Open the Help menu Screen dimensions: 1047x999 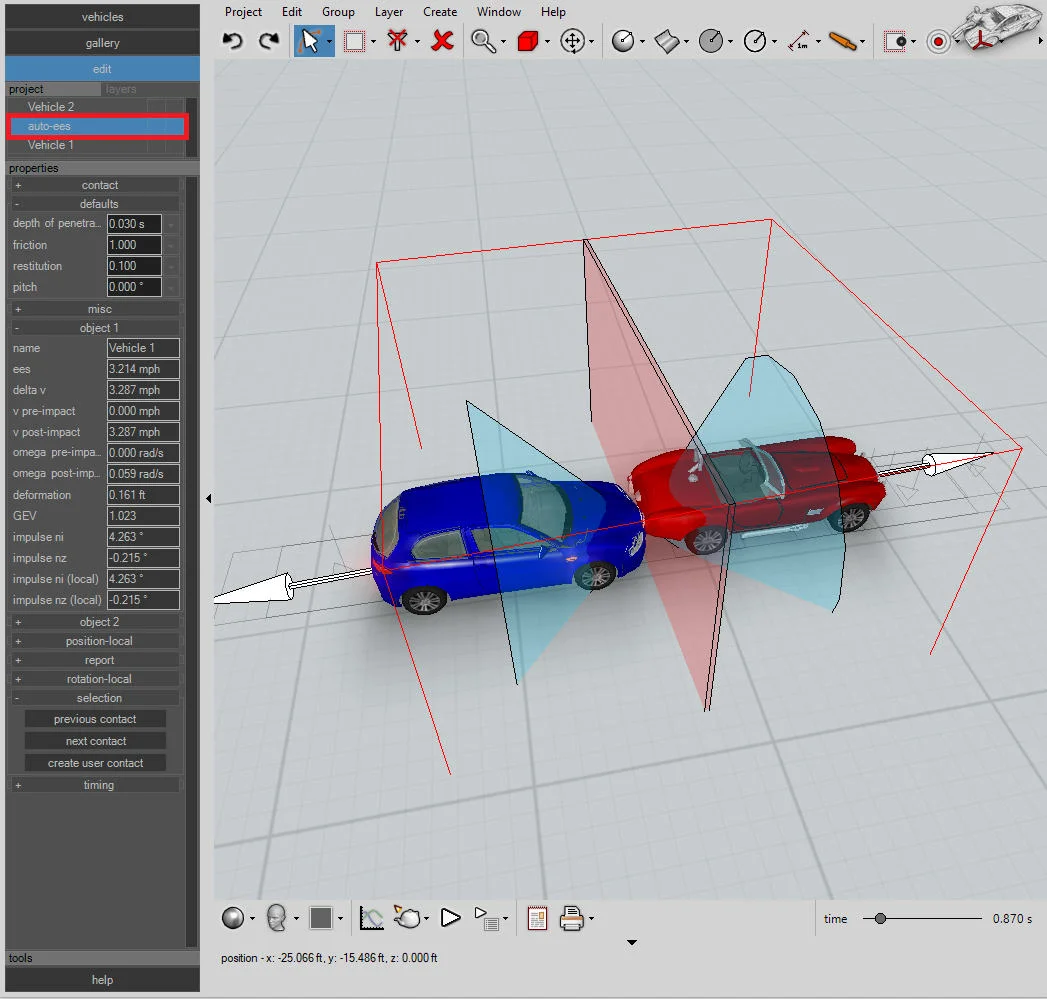point(553,11)
